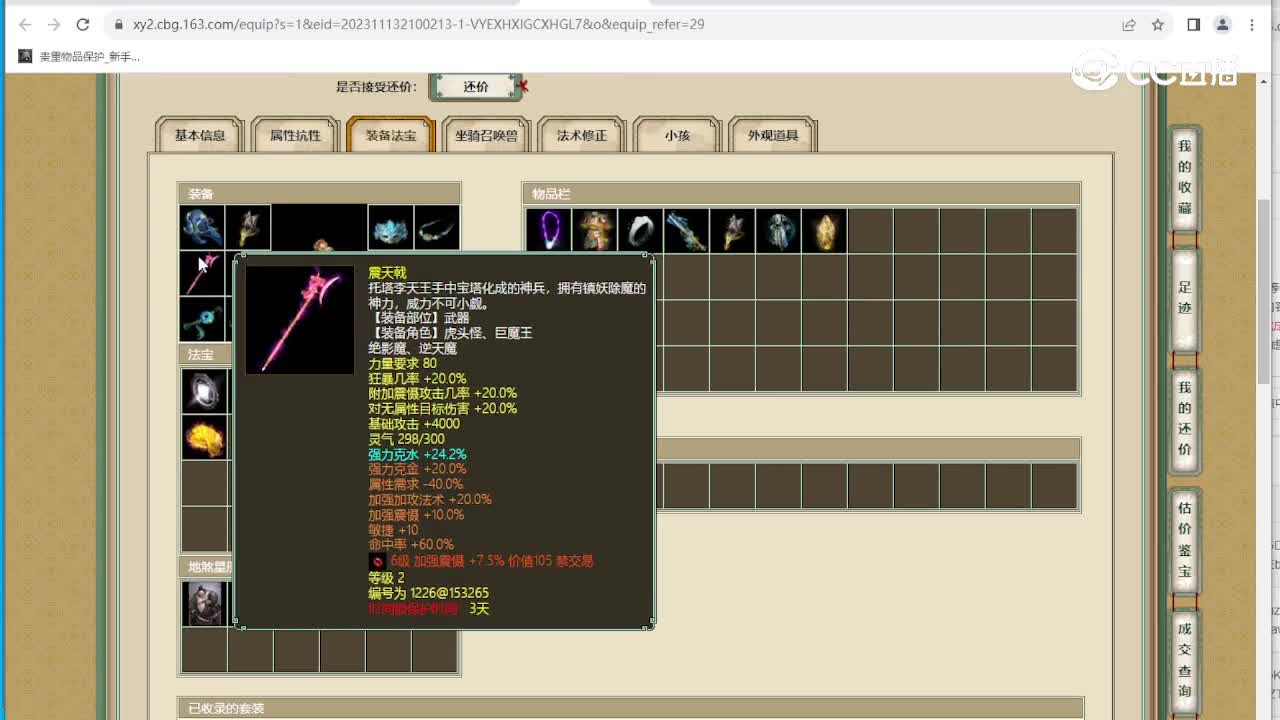Click the 基础攻击 +4000 line
The height and width of the screenshot is (720, 1280).
coord(414,424)
